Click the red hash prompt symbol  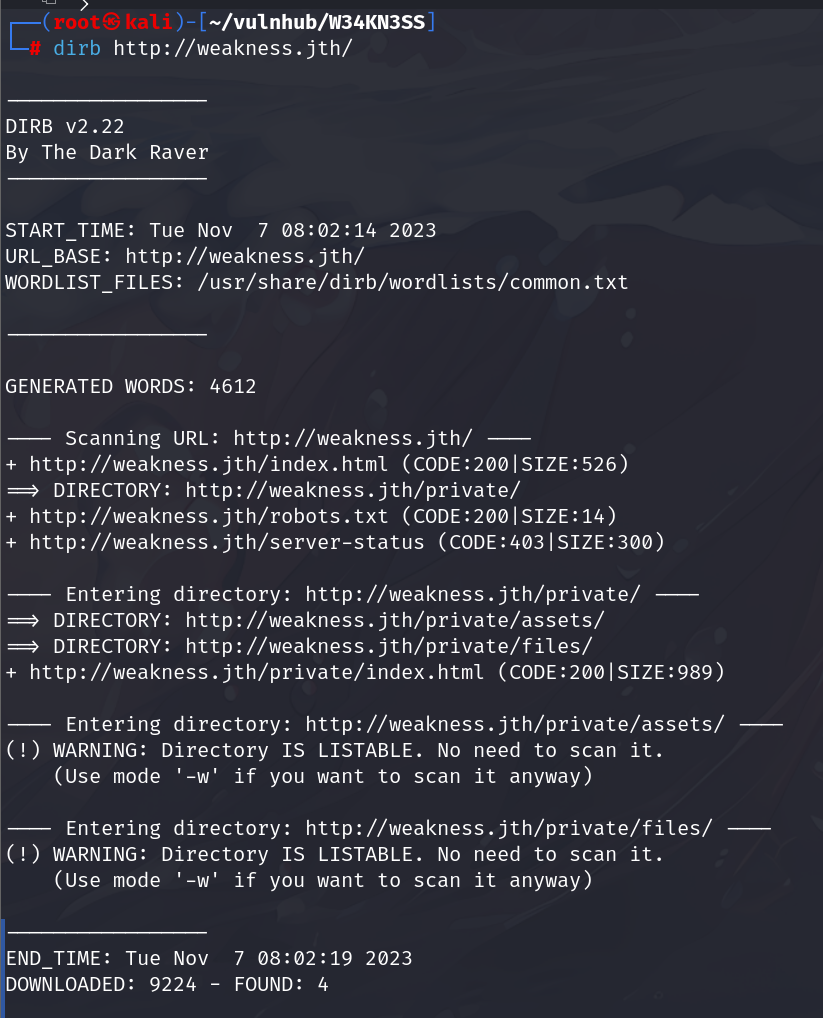pos(35,48)
